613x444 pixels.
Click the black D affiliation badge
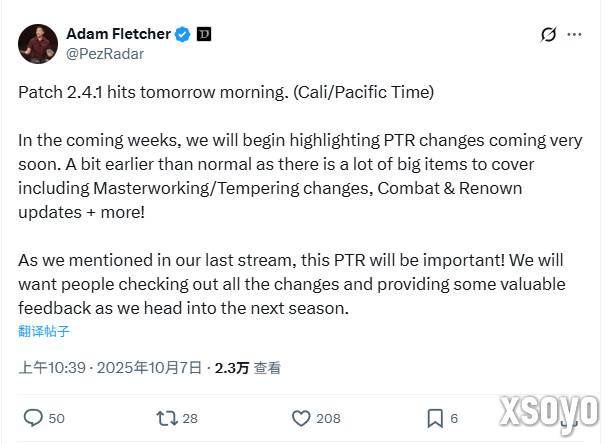point(203,34)
